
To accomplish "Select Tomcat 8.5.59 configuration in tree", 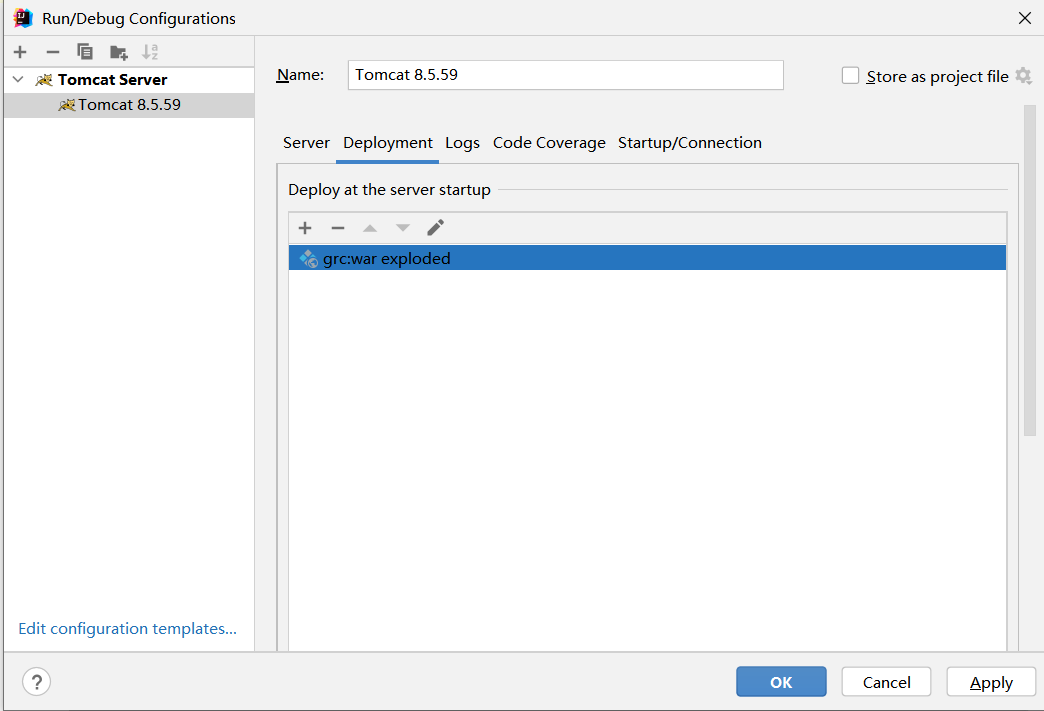I will tap(129, 105).
